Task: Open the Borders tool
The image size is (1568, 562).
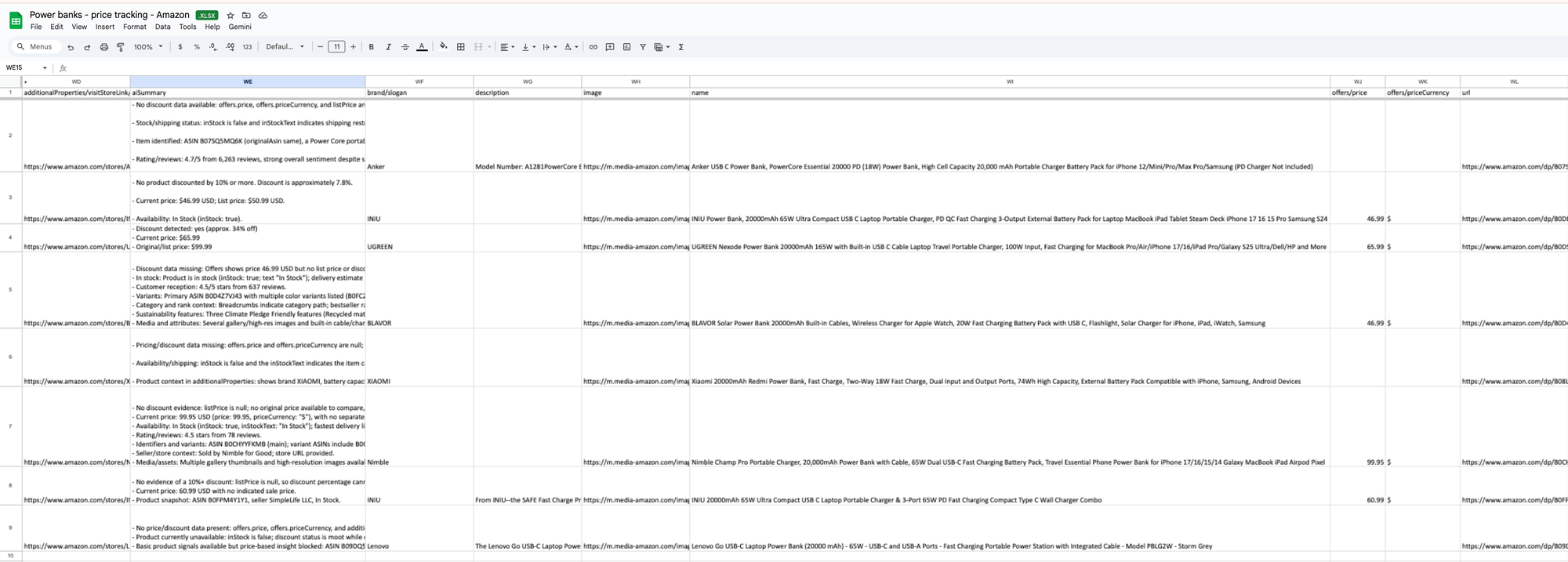Action: click(461, 47)
